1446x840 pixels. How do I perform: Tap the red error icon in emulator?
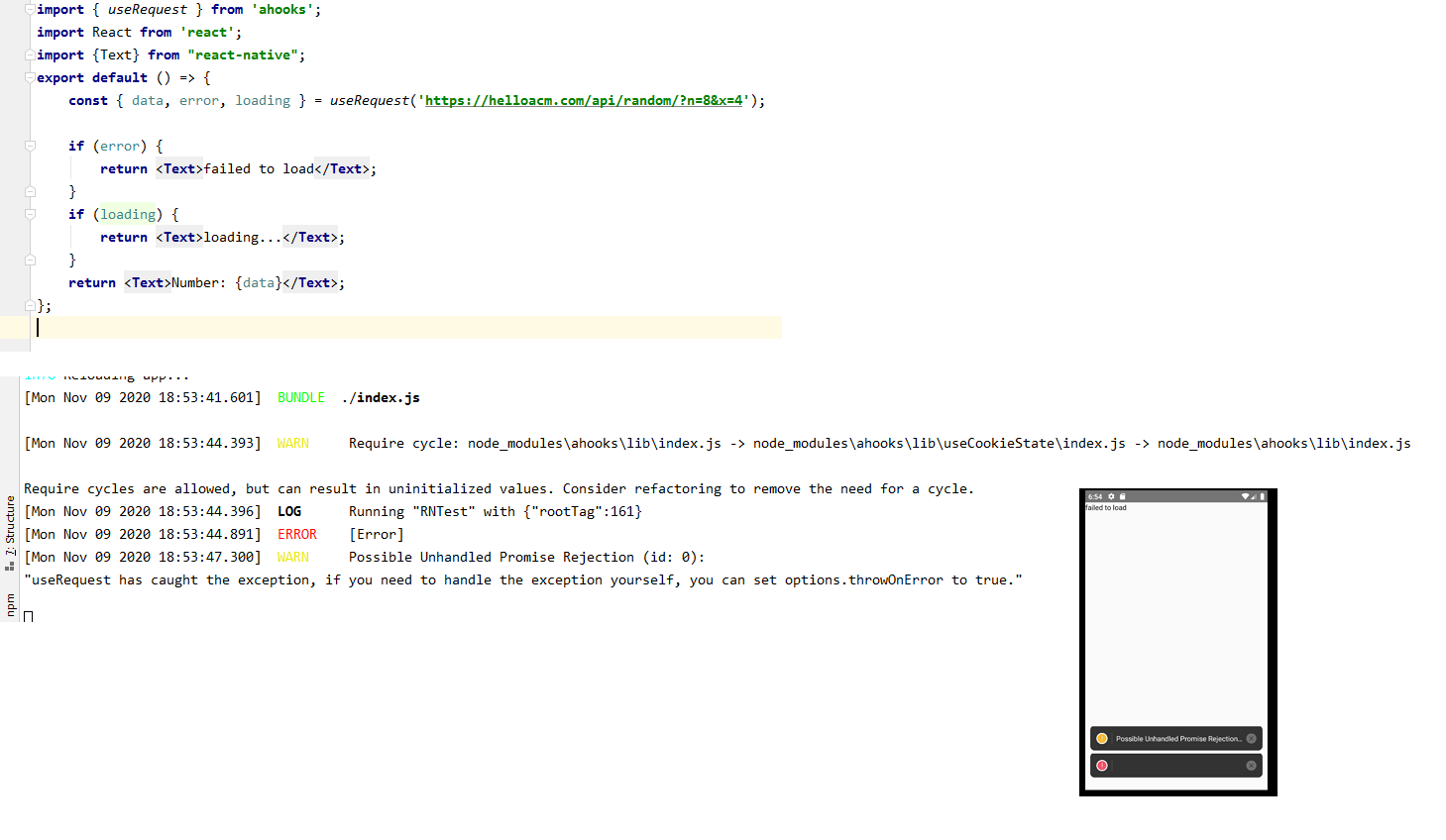point(1102,766)
